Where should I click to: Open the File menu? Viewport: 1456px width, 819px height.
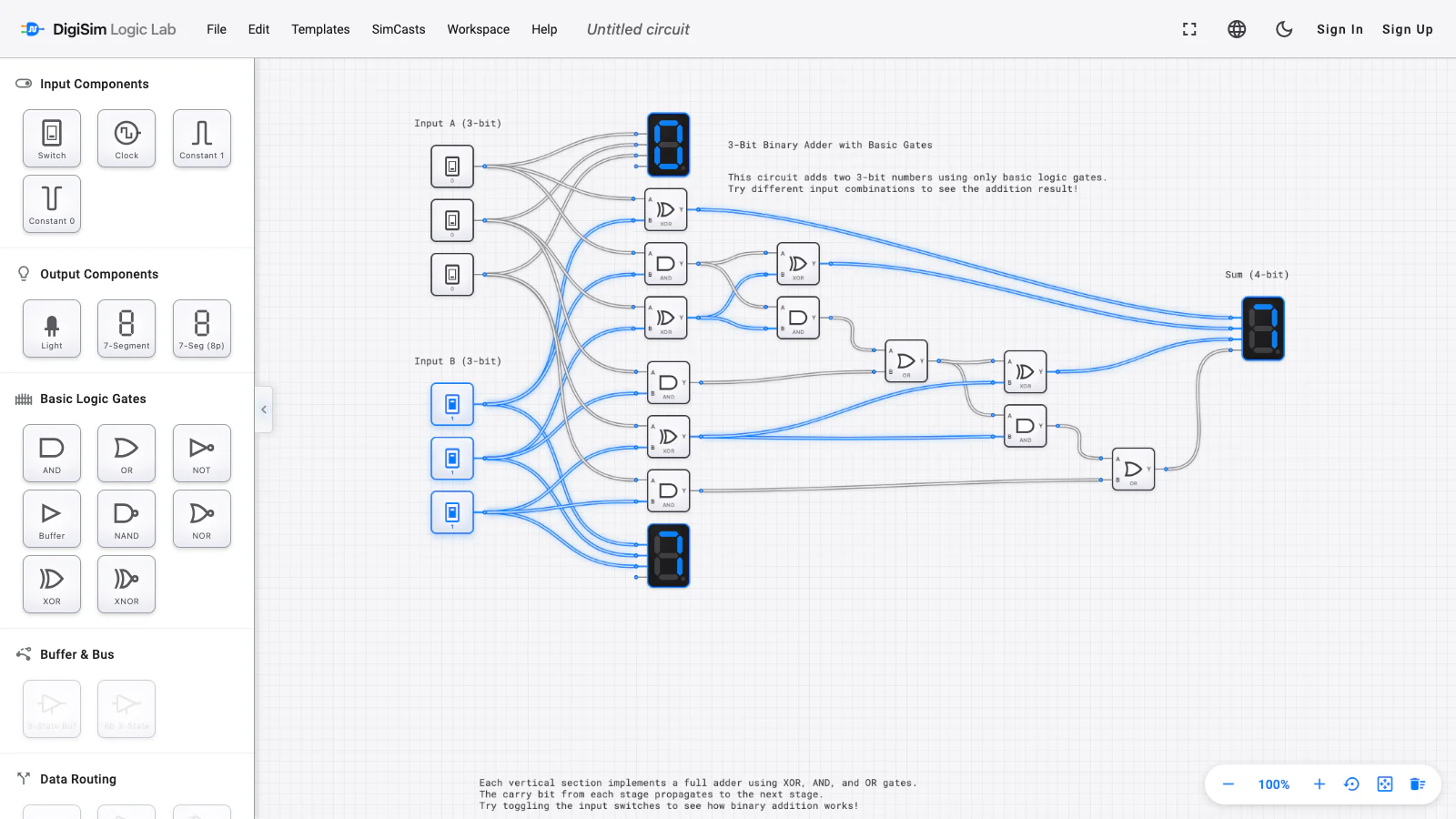tap(217, 29)
